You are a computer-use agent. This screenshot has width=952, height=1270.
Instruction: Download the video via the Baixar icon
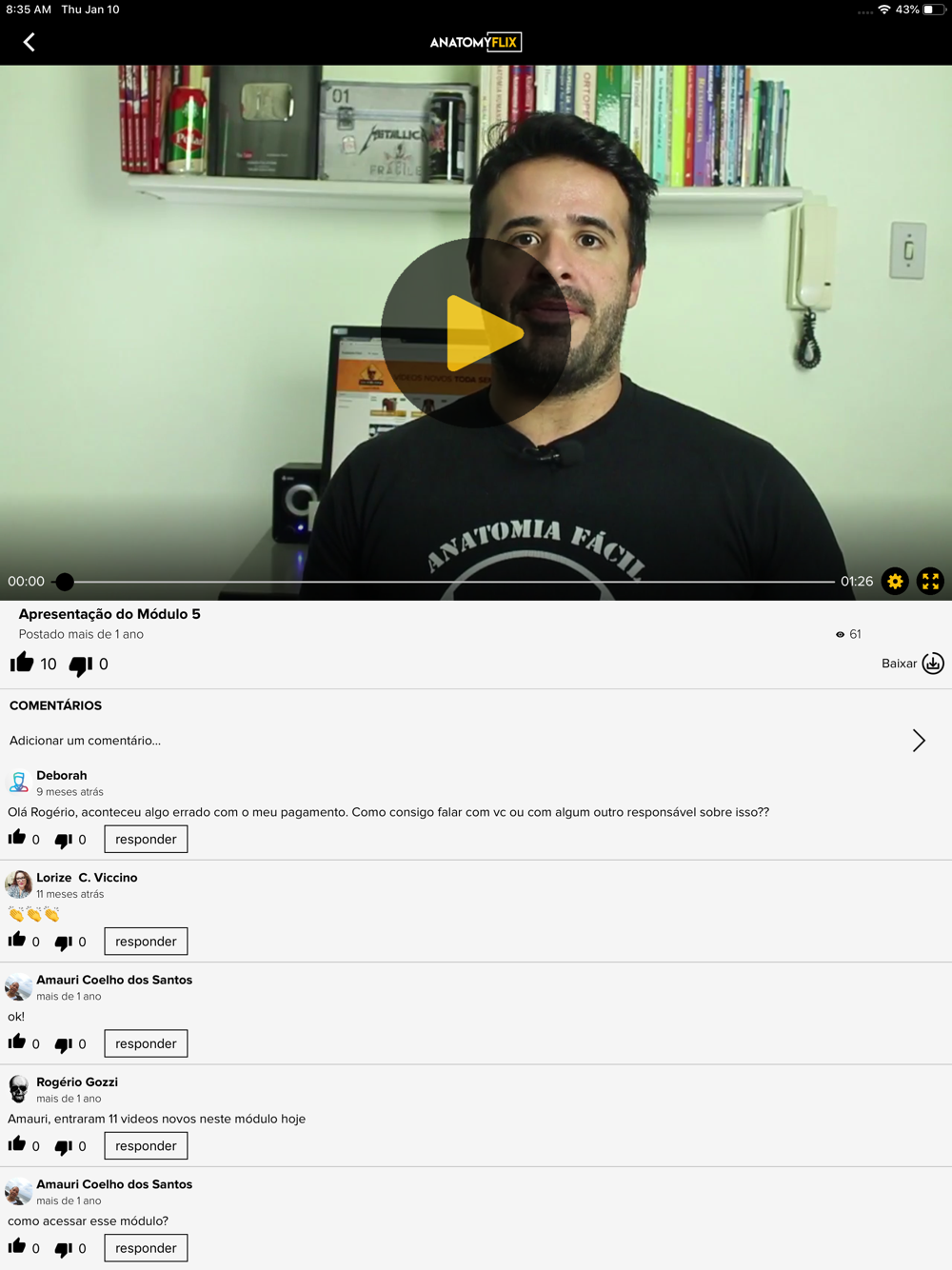(x=933, y=664)
